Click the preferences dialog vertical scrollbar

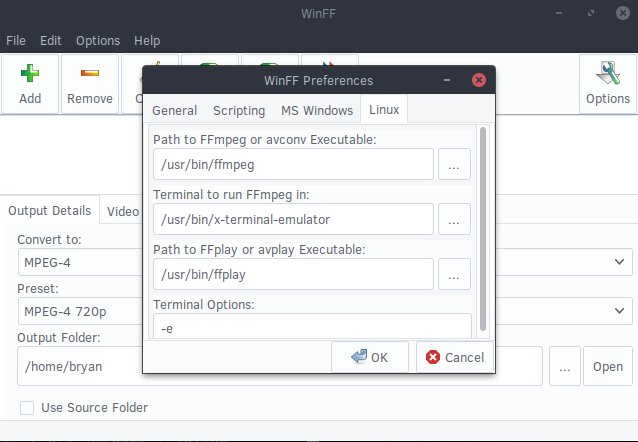(483, 229)
